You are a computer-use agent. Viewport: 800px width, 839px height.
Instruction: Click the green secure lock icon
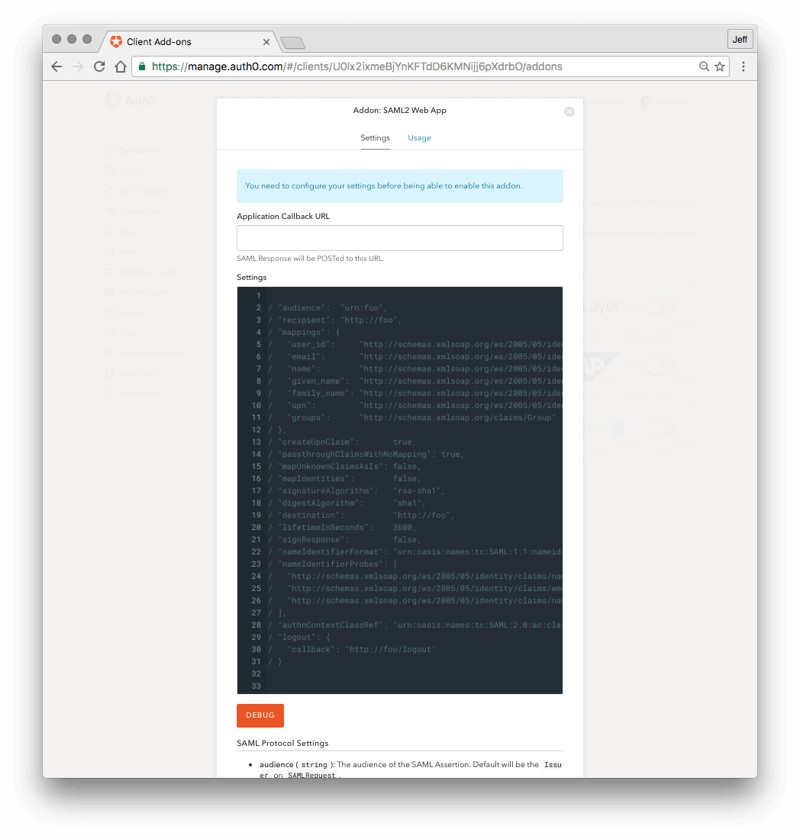(142, 66)
